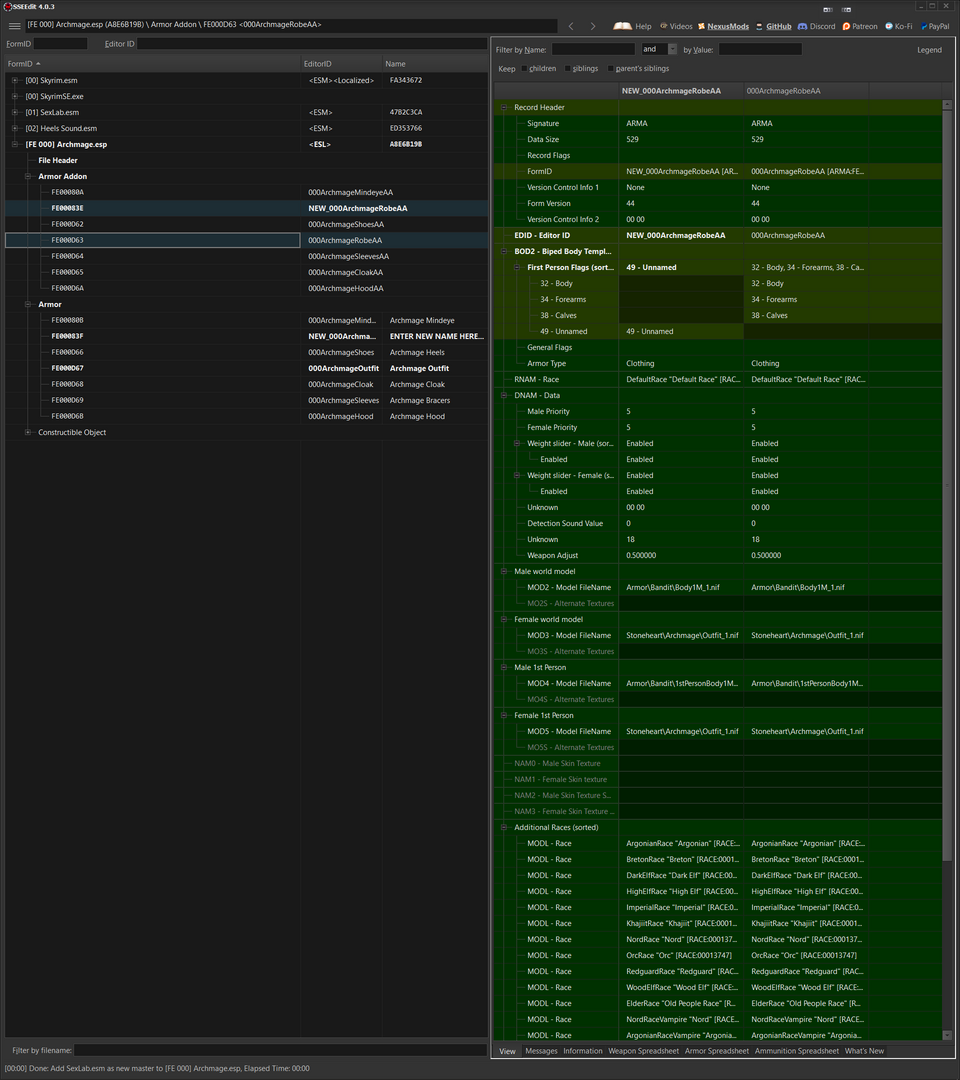Click the record view vertical scrollbar thumb
This screenshot has width=960, height=1080.
click(947, 485)
